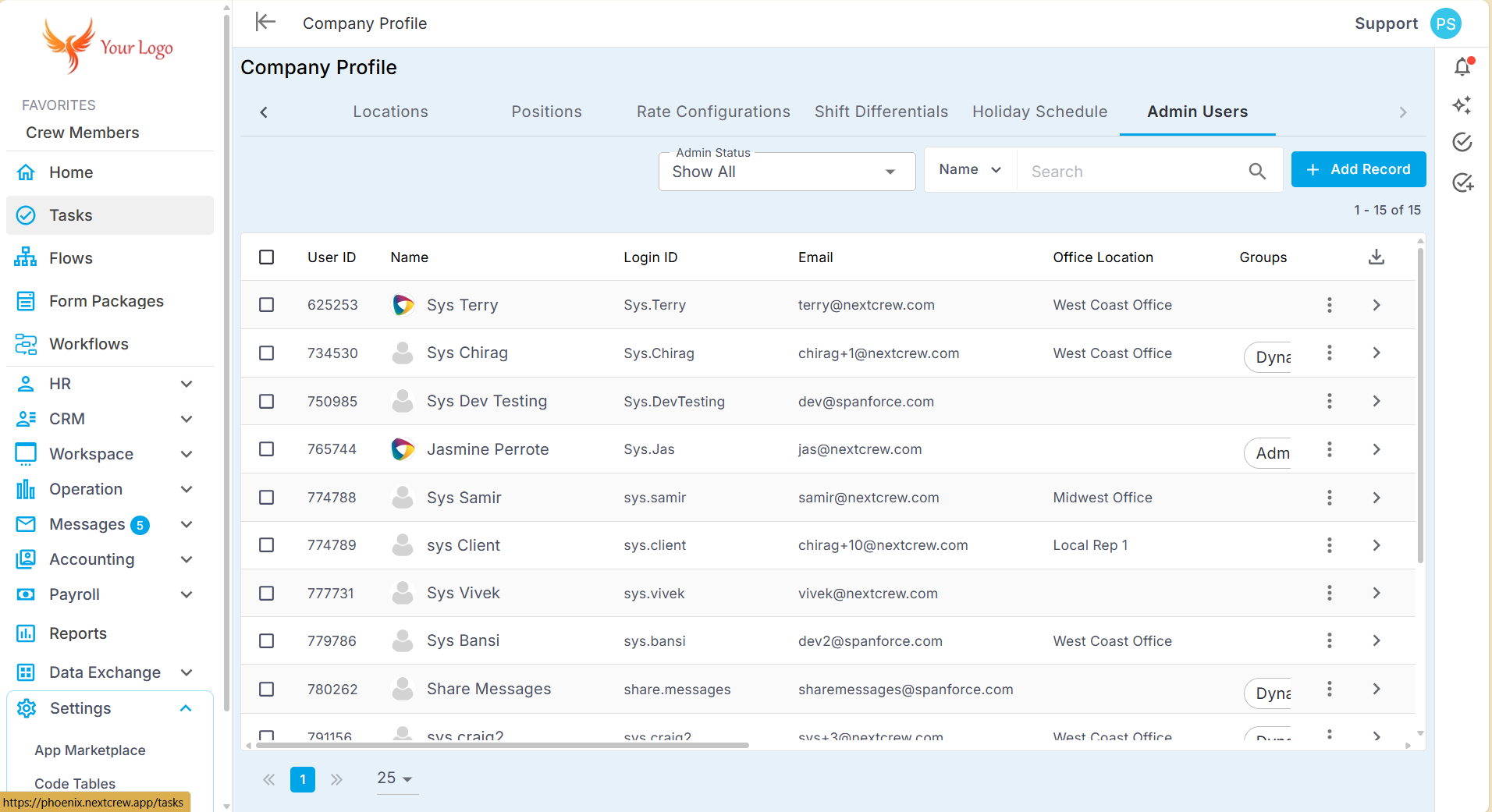Open the Admin Status dropdown
The image size is (1492, 812).
[x=787, y=172]
